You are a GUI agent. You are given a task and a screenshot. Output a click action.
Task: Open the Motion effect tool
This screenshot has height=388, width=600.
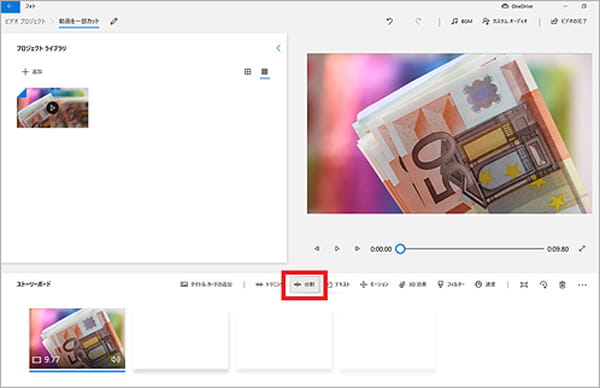pyautogui.click(x=374, y=284)
